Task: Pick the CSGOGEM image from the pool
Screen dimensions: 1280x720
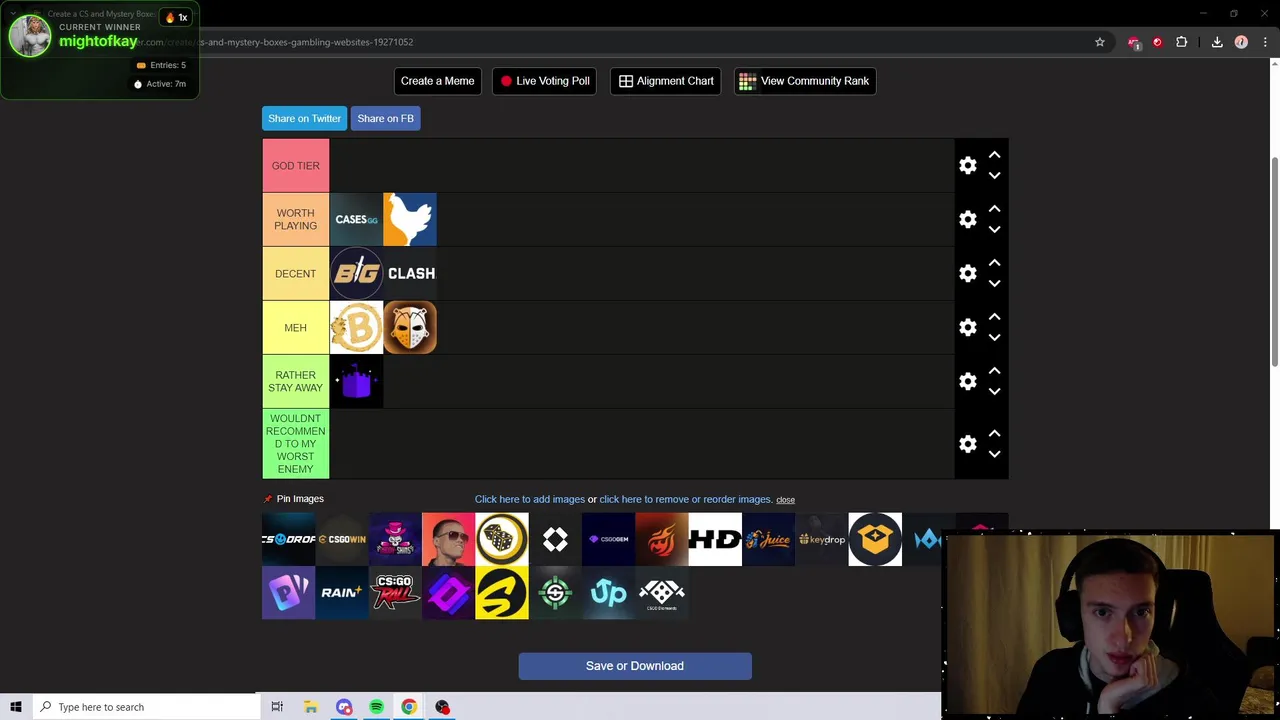Action: pos(608,539)
